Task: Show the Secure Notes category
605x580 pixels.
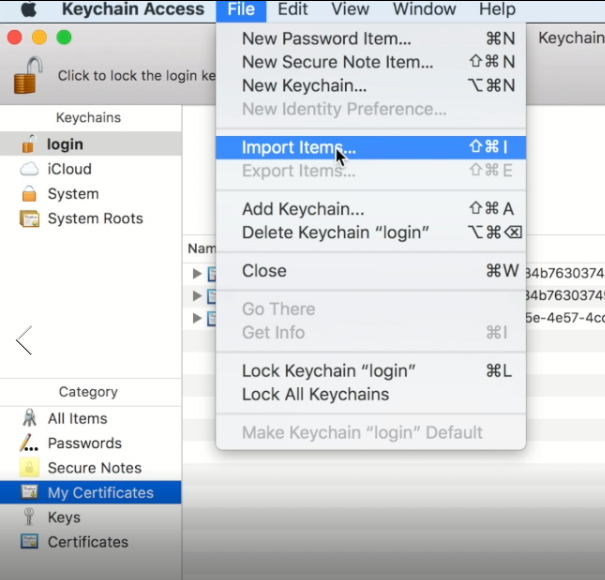Action: 91,468
